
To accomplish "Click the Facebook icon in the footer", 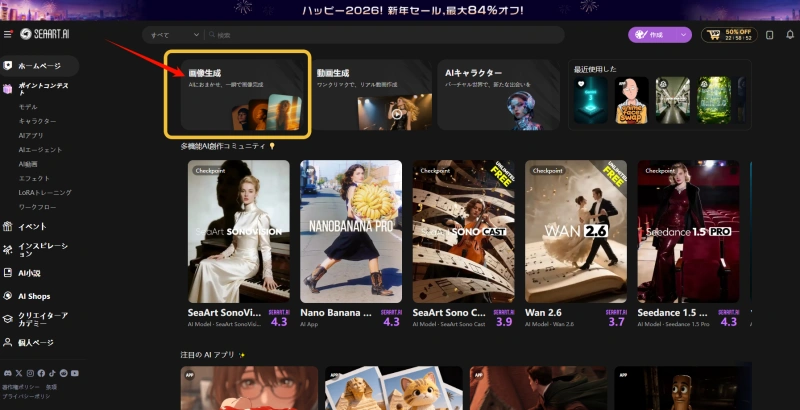I will coord(41,373).
